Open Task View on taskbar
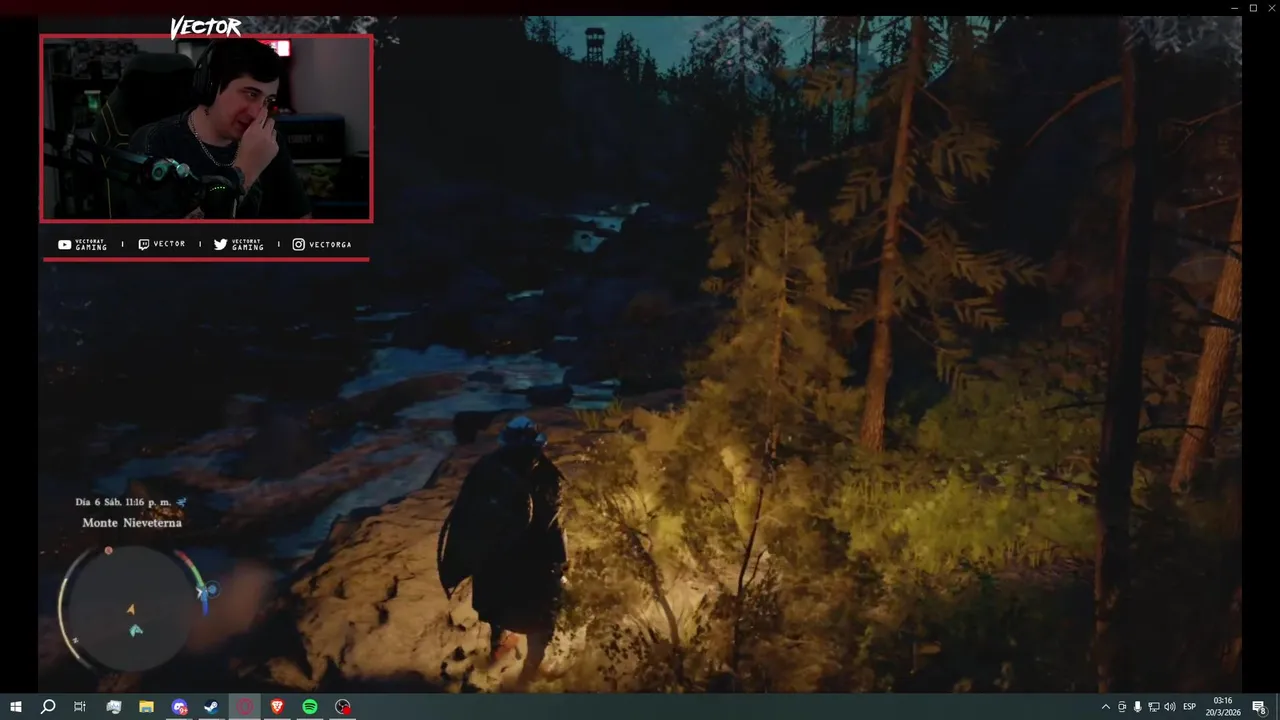Image resolution: width=1280 pixels, height=720 pixels. point(80,707)
